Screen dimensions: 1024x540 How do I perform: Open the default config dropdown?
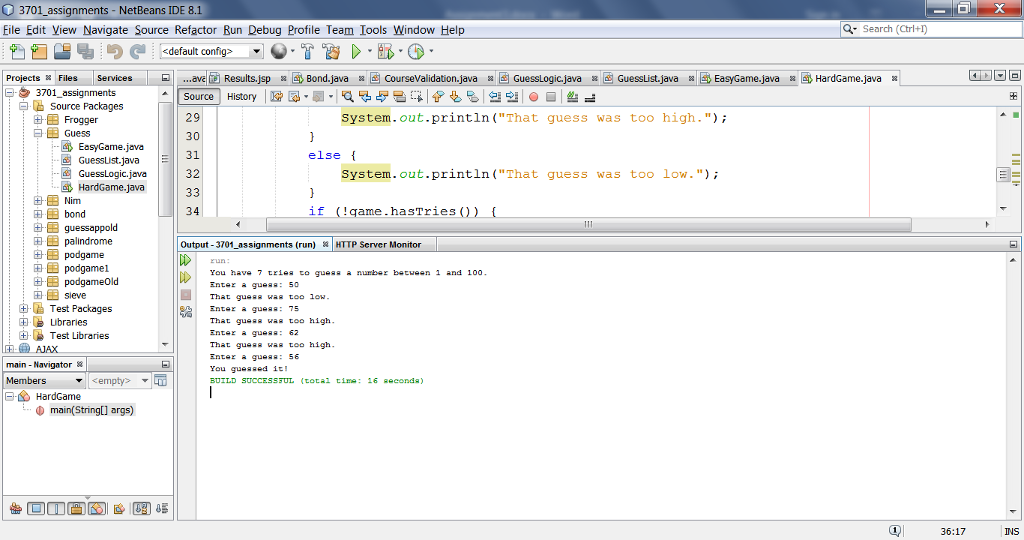pyautogui.click(x=257, y=51)
